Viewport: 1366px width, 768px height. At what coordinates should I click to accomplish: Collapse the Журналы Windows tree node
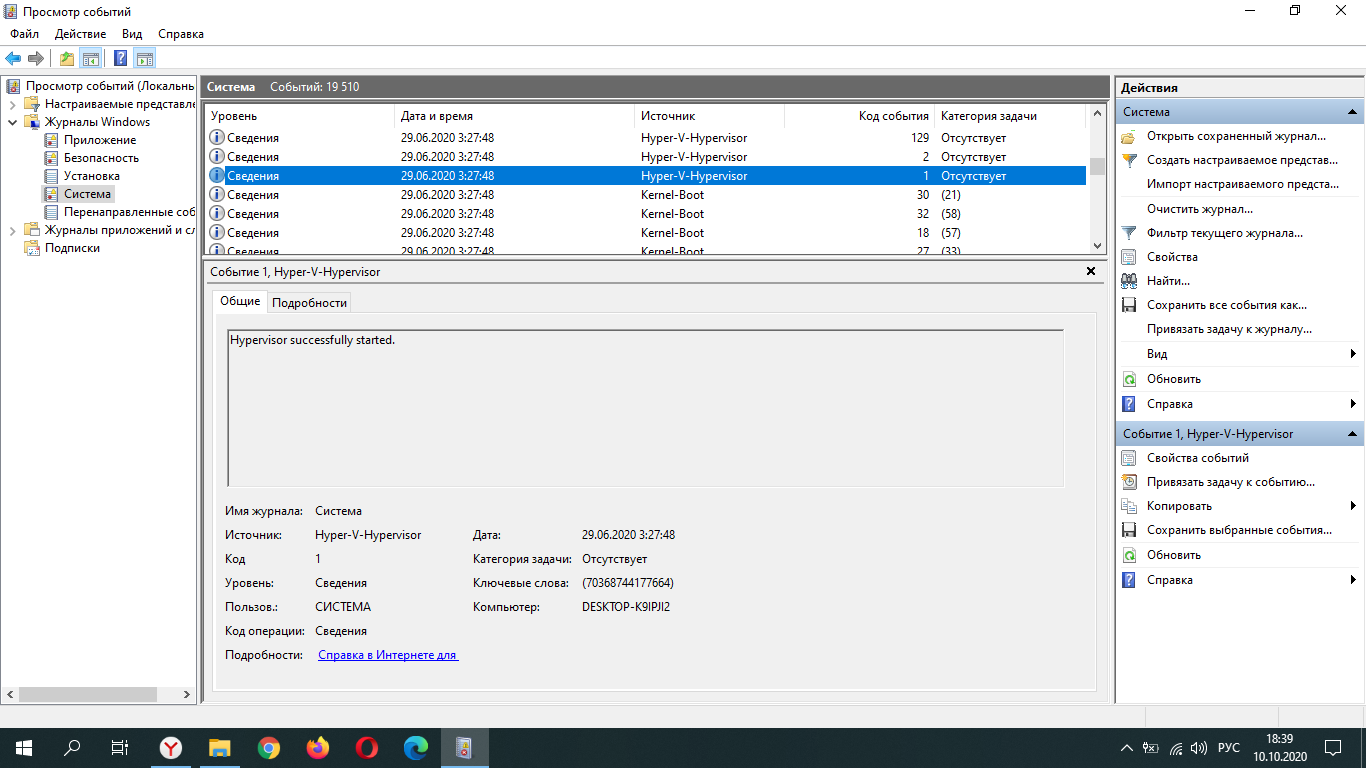12,122
